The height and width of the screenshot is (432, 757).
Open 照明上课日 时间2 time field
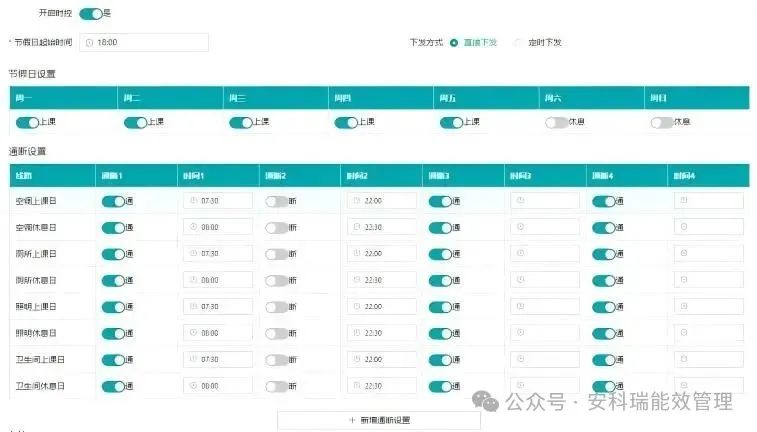tap(381, 307)
